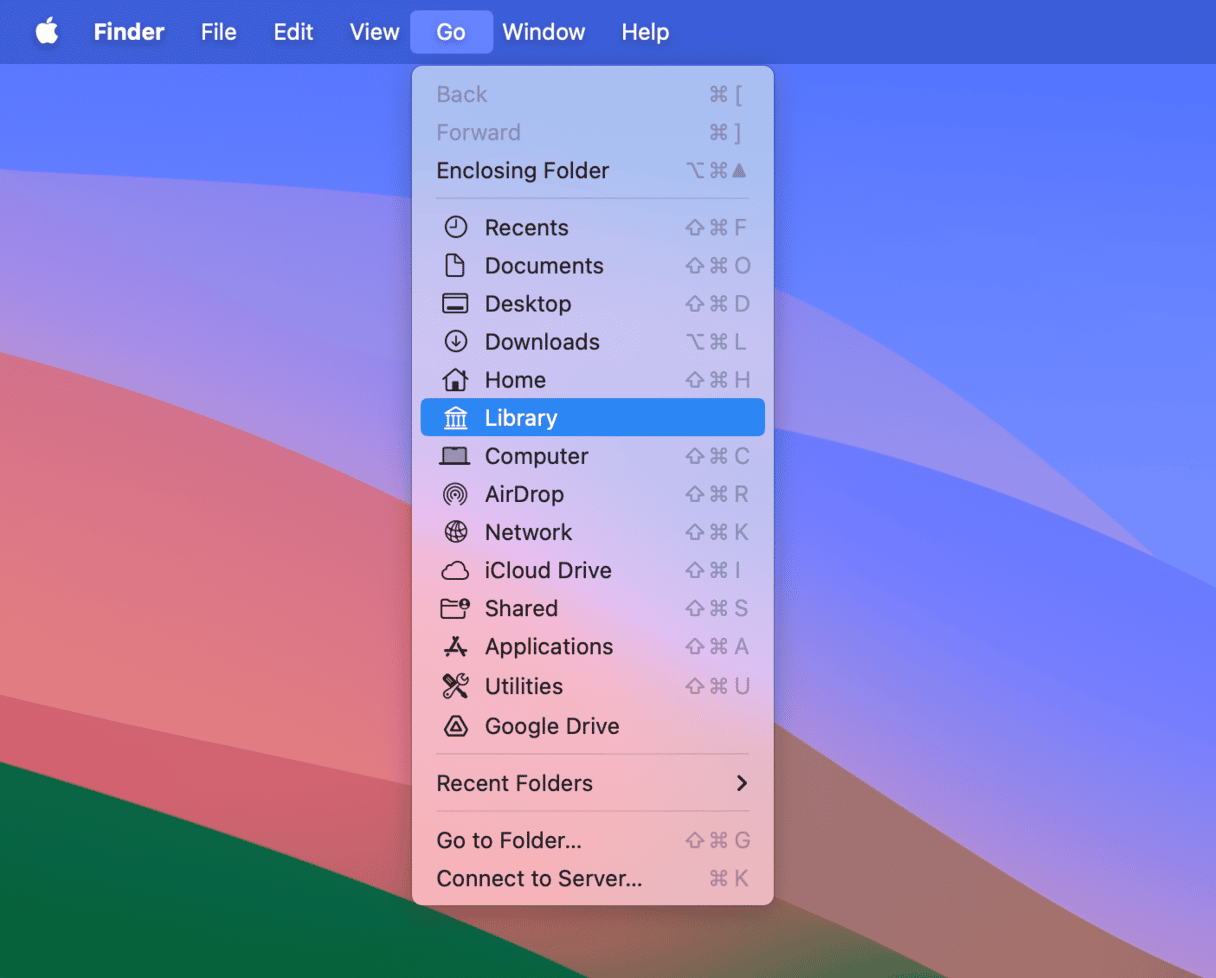The image size is (1216, 978).
Task: Click the Desktop icon in Go menu
Action: (x=456, y=304)
